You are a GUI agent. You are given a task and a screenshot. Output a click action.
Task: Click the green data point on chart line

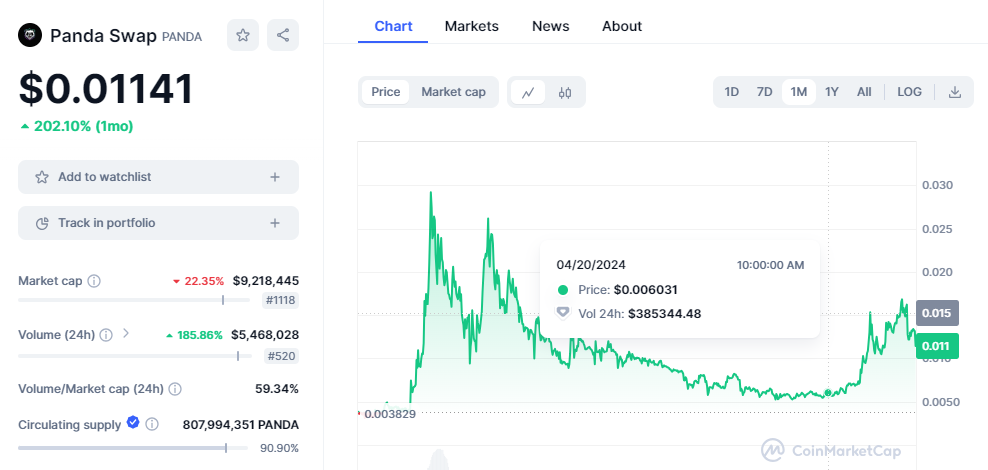click(828, 393)
